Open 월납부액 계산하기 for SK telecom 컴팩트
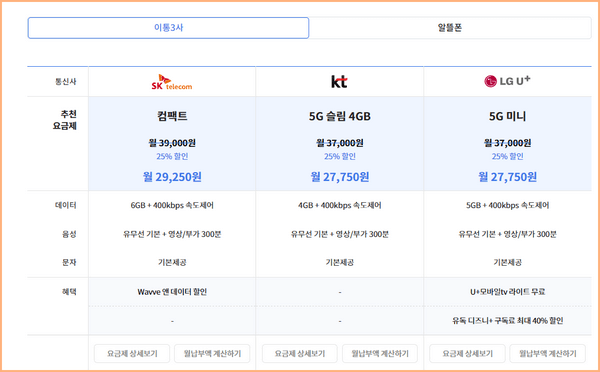Viewport: 600px width, 372px height. click(212, 353)
